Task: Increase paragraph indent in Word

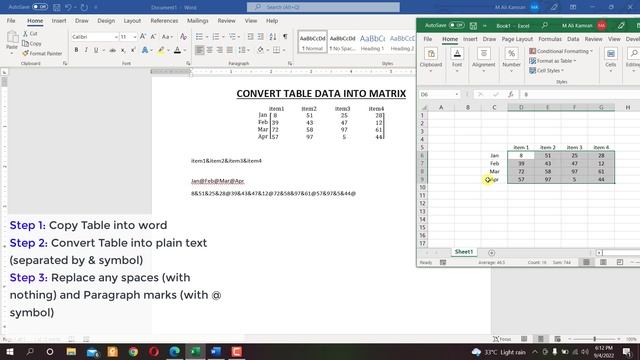Action: (261, 37)
